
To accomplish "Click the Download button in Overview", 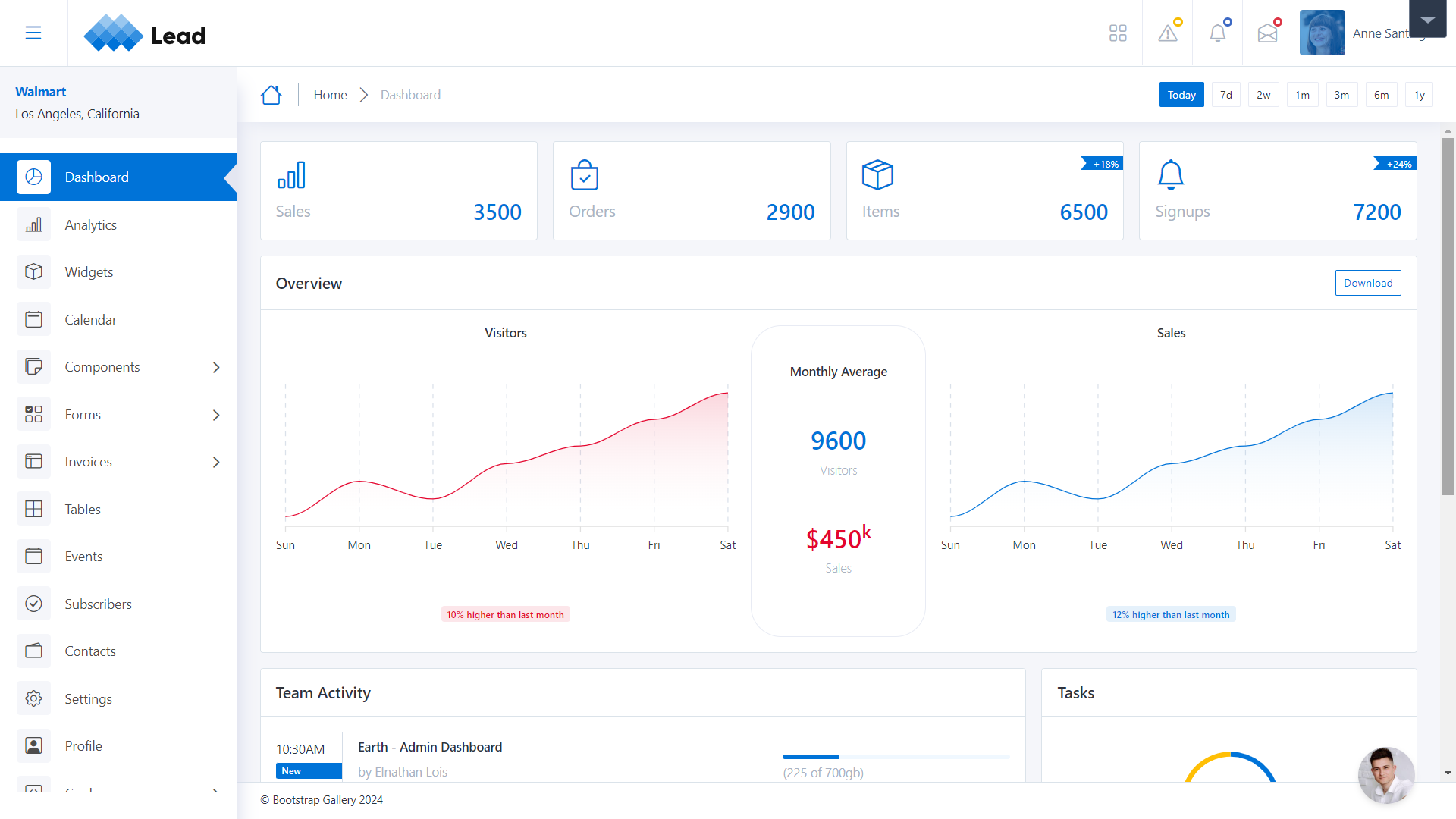I will pos(1368,282).
